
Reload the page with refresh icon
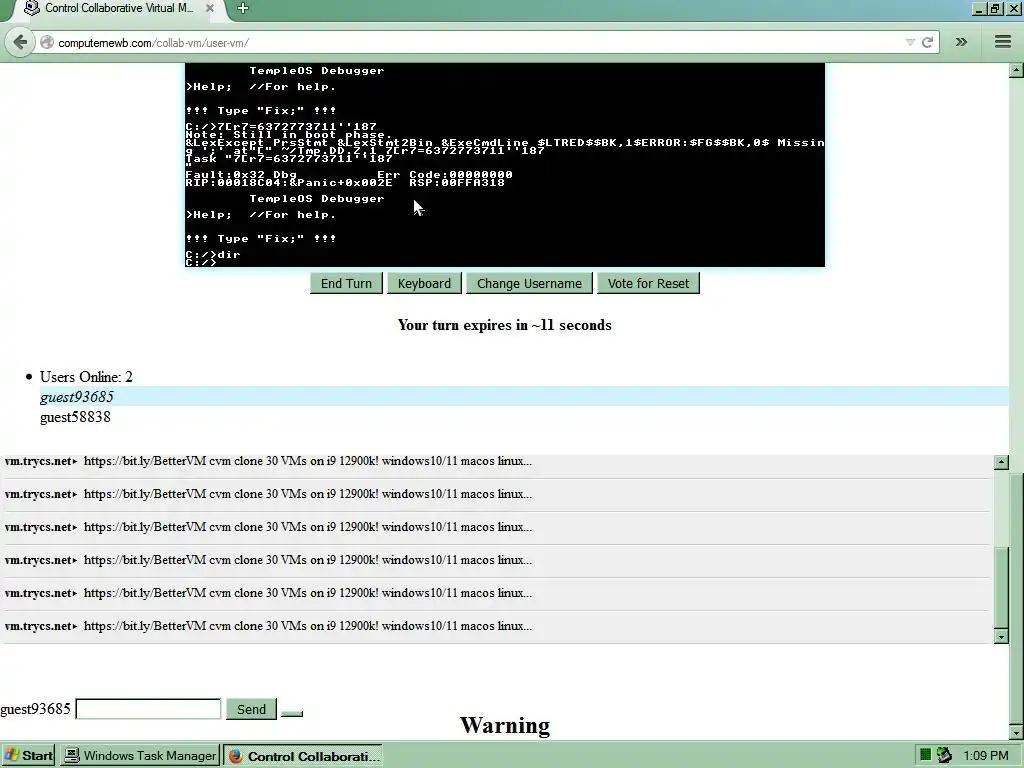[x=927, y=42]
